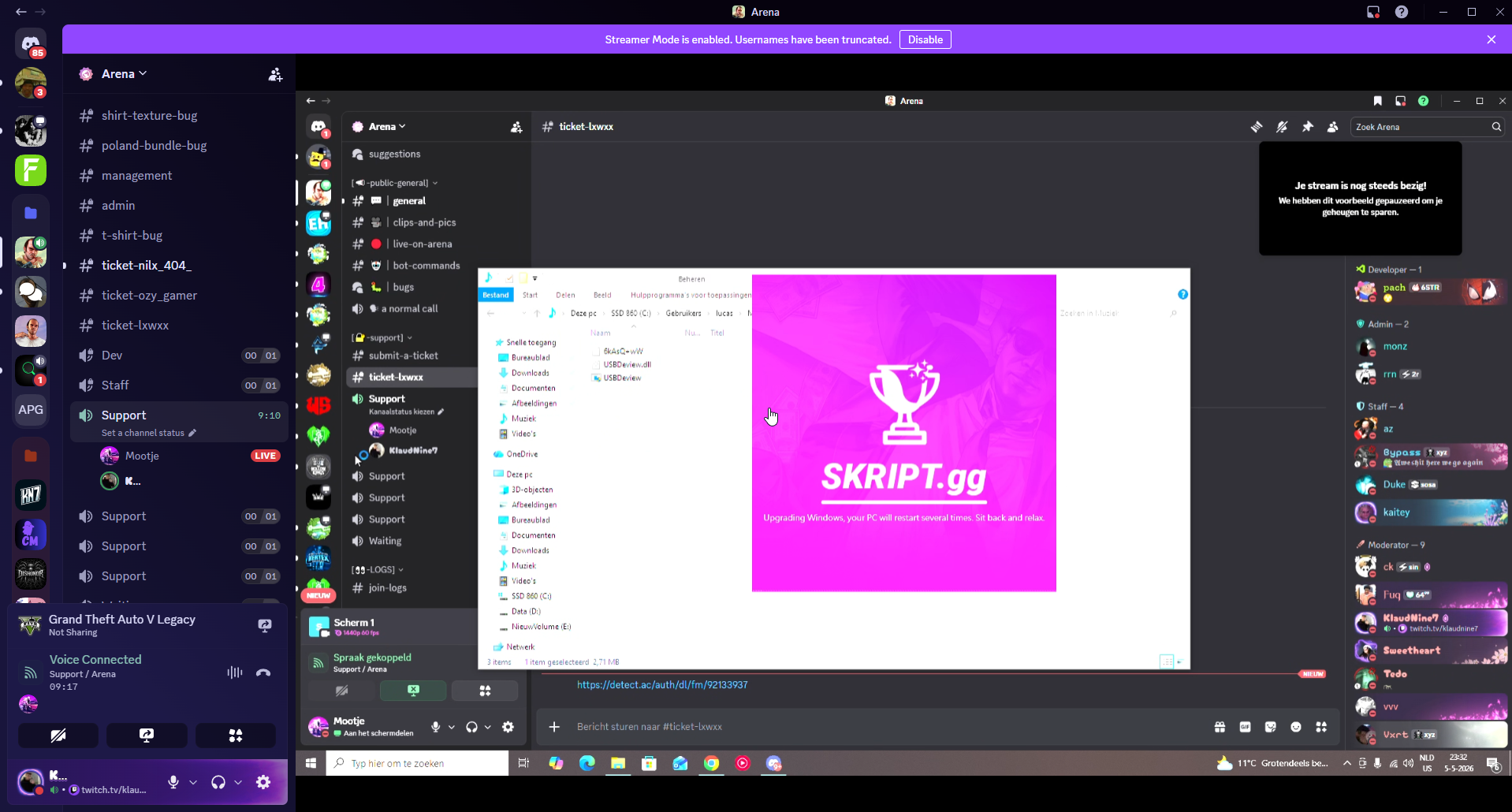The image size is (1512, 812).
Task: Open the inbox icon in the title bar
Action: point(1373,12)
